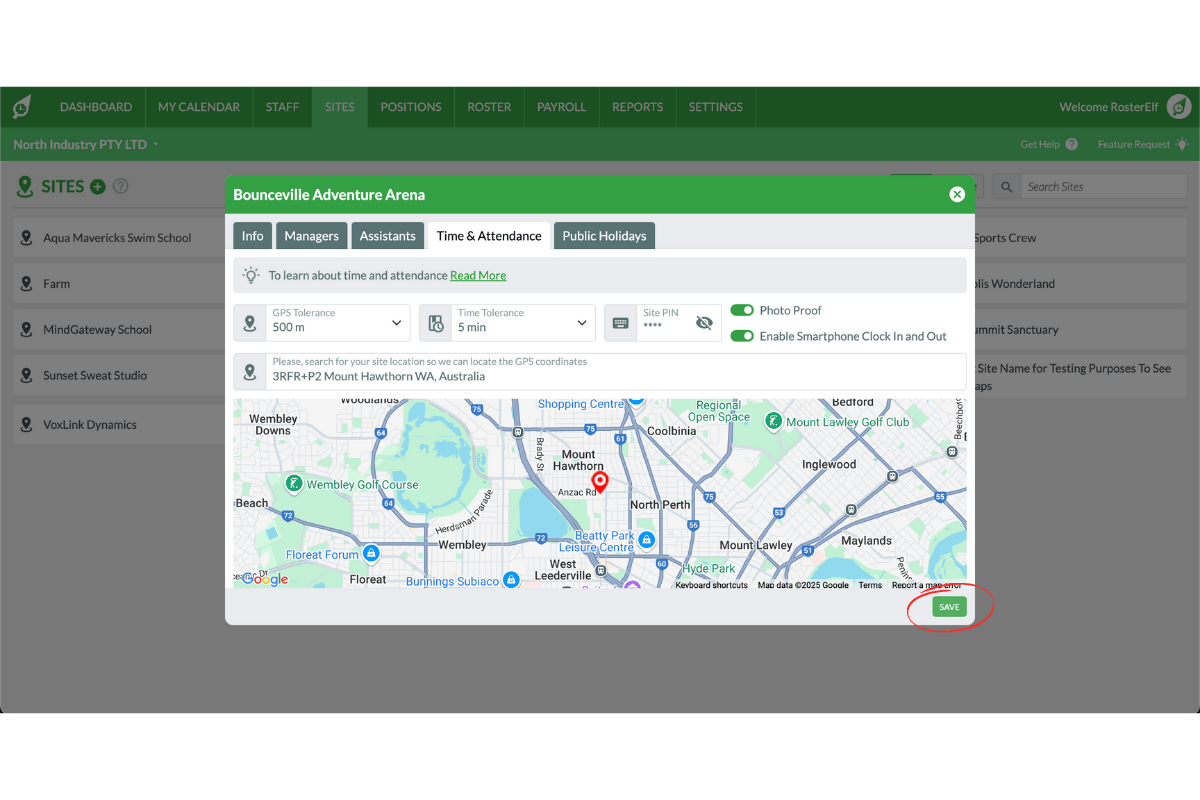This screenshot has height=800, width=1200.
Task: Click pin icon beside Farm site
Action: click(27, 284)
